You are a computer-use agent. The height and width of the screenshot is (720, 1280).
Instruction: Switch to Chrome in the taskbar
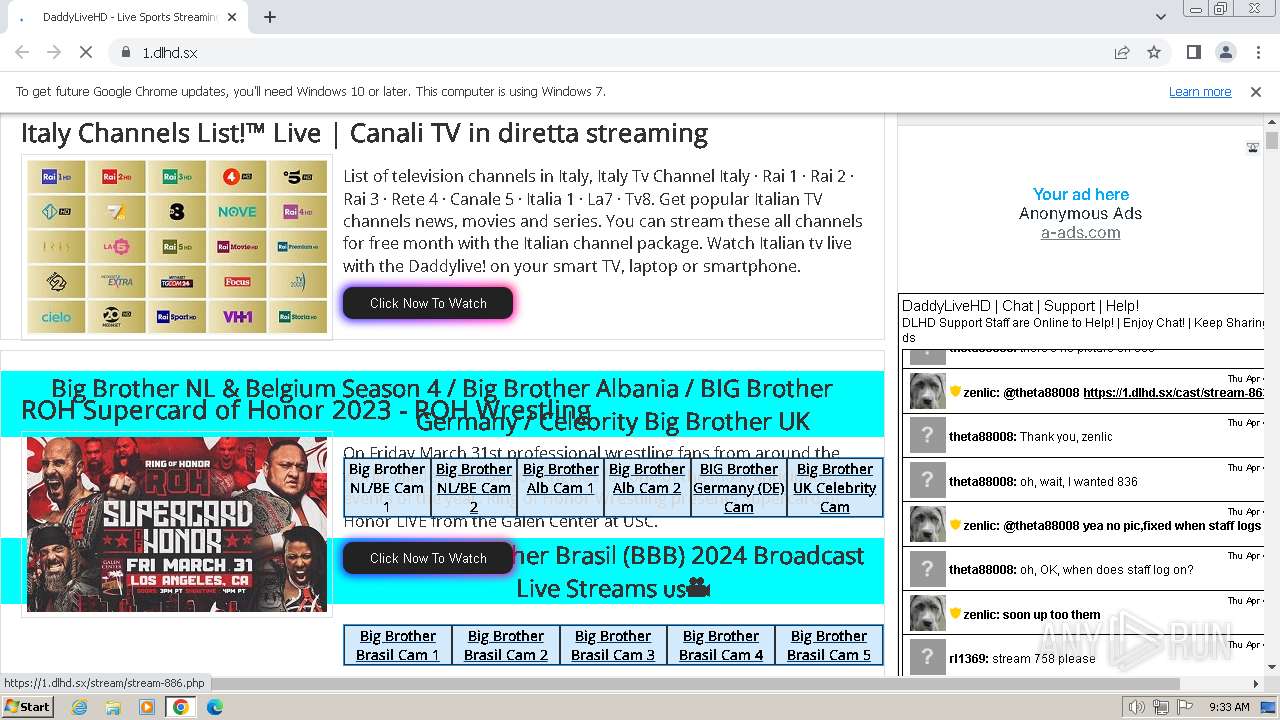pos(181,707)
